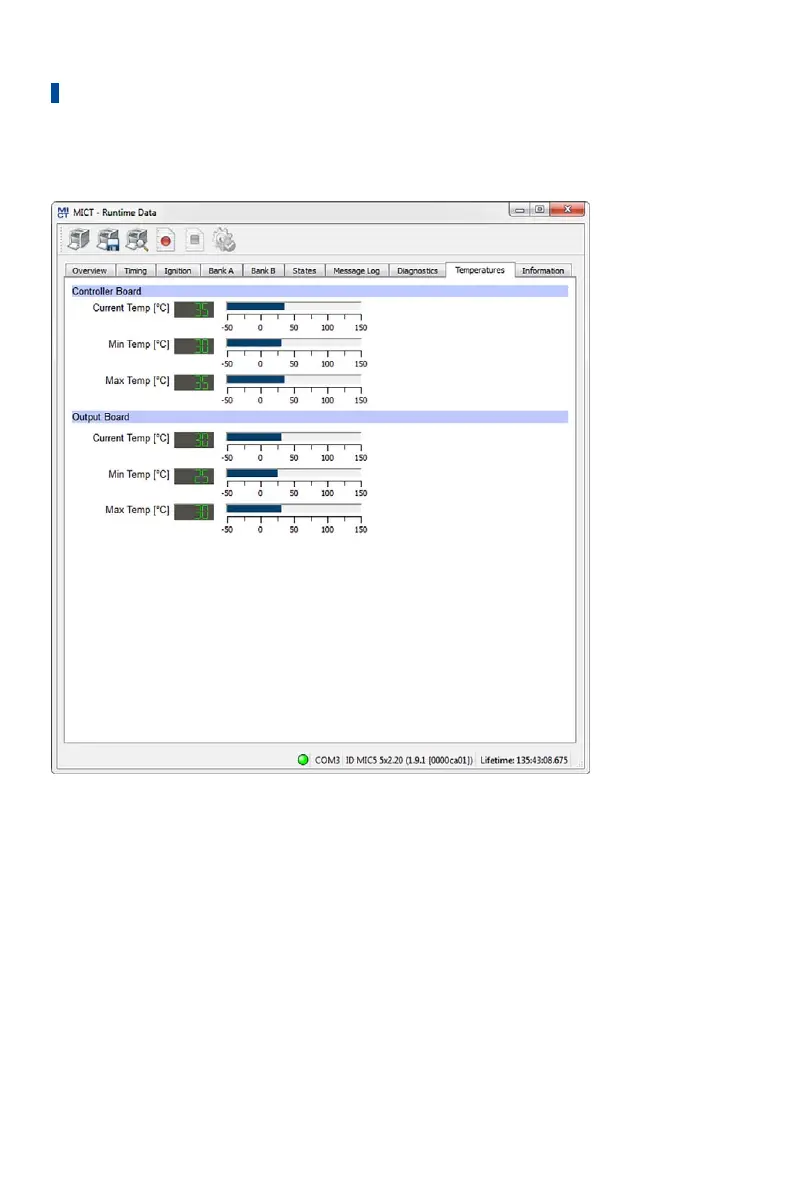Image resolution: width=794 pixels, height=1190 pixels.
Task: Open the Message Log tab
Action: 357,271
